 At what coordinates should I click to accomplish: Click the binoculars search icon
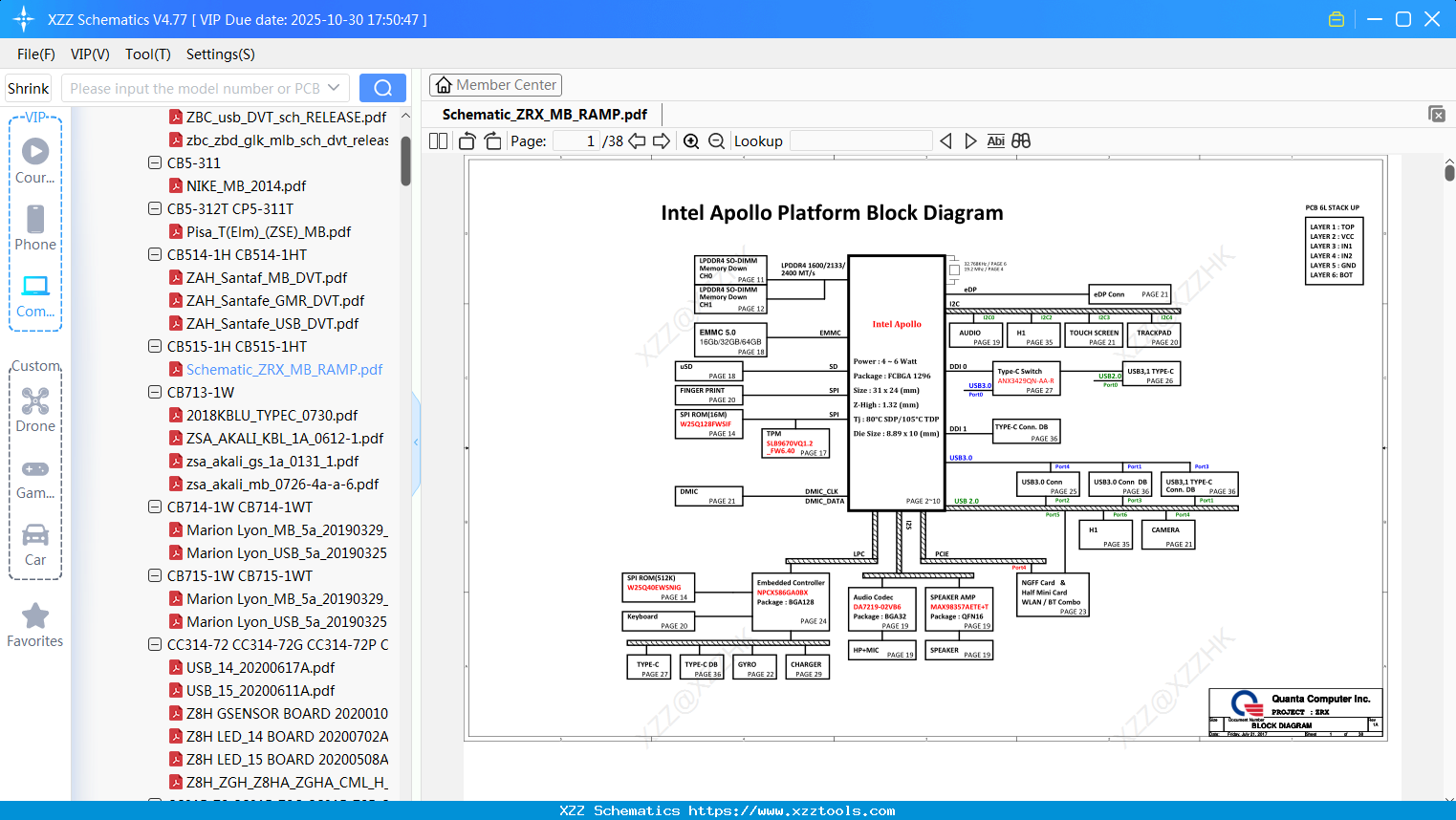[x=1021, y=141]
